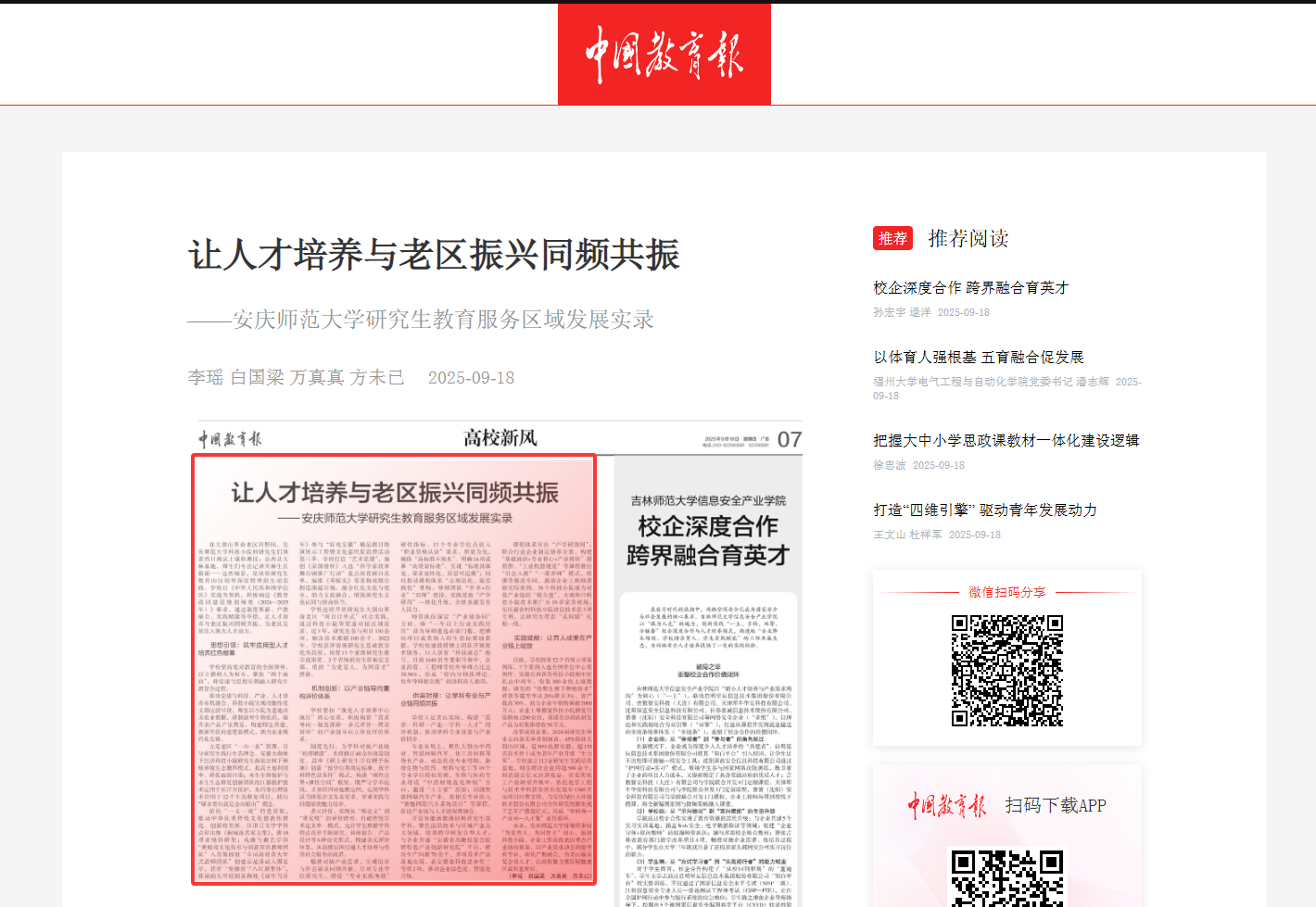Select the red highlighted article on newspaper page

(x=394, y=669)
